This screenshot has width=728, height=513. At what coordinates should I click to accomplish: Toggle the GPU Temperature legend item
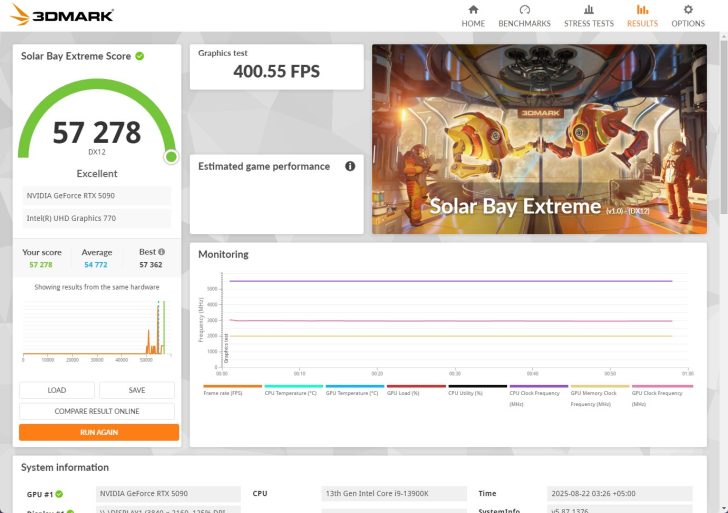(354, 390)
